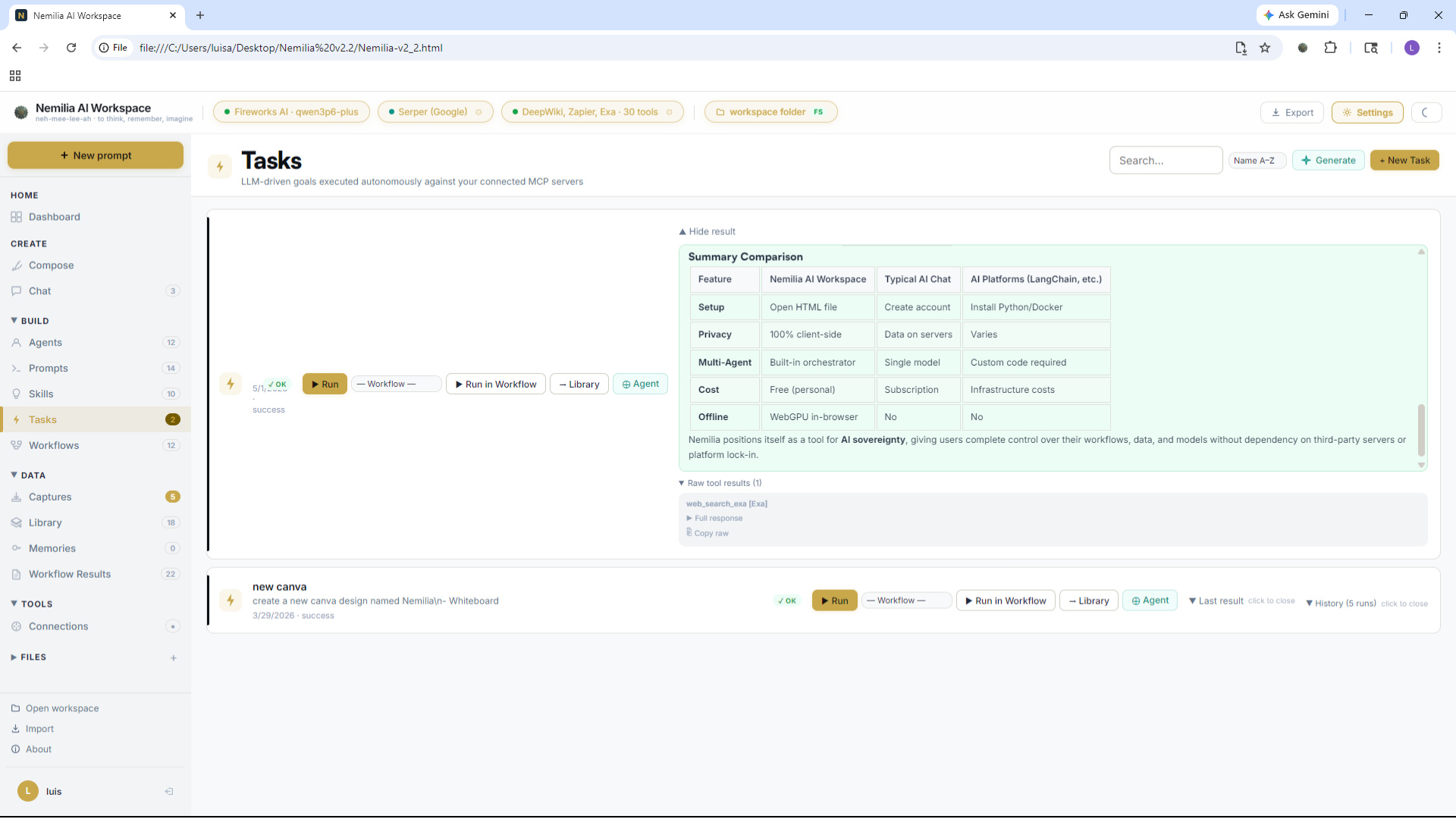Viewport: 1456px width, 819px height.
Task: Expand Full response of web_search_exa
Action: tap(714, 519)
